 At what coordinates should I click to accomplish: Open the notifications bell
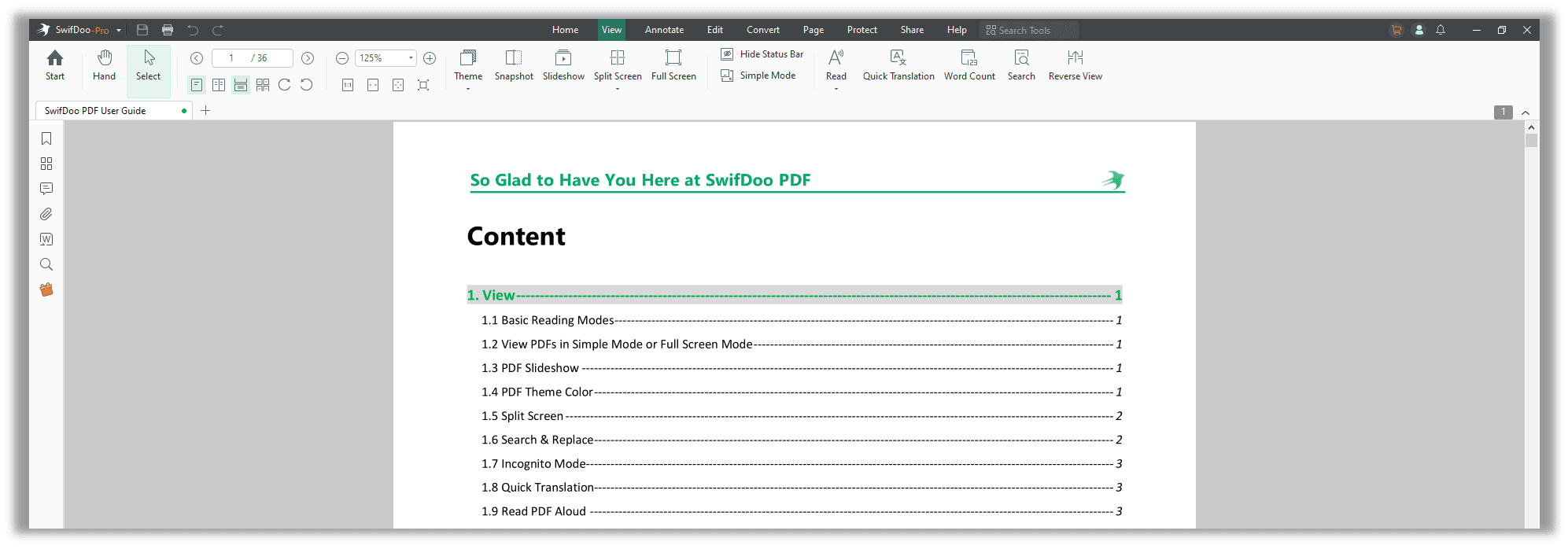(1441, 30)
